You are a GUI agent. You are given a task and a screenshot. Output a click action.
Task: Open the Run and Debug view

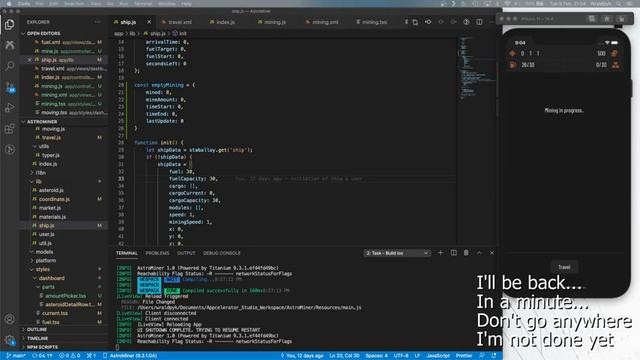pyautogui.click(x=9, y=107)
